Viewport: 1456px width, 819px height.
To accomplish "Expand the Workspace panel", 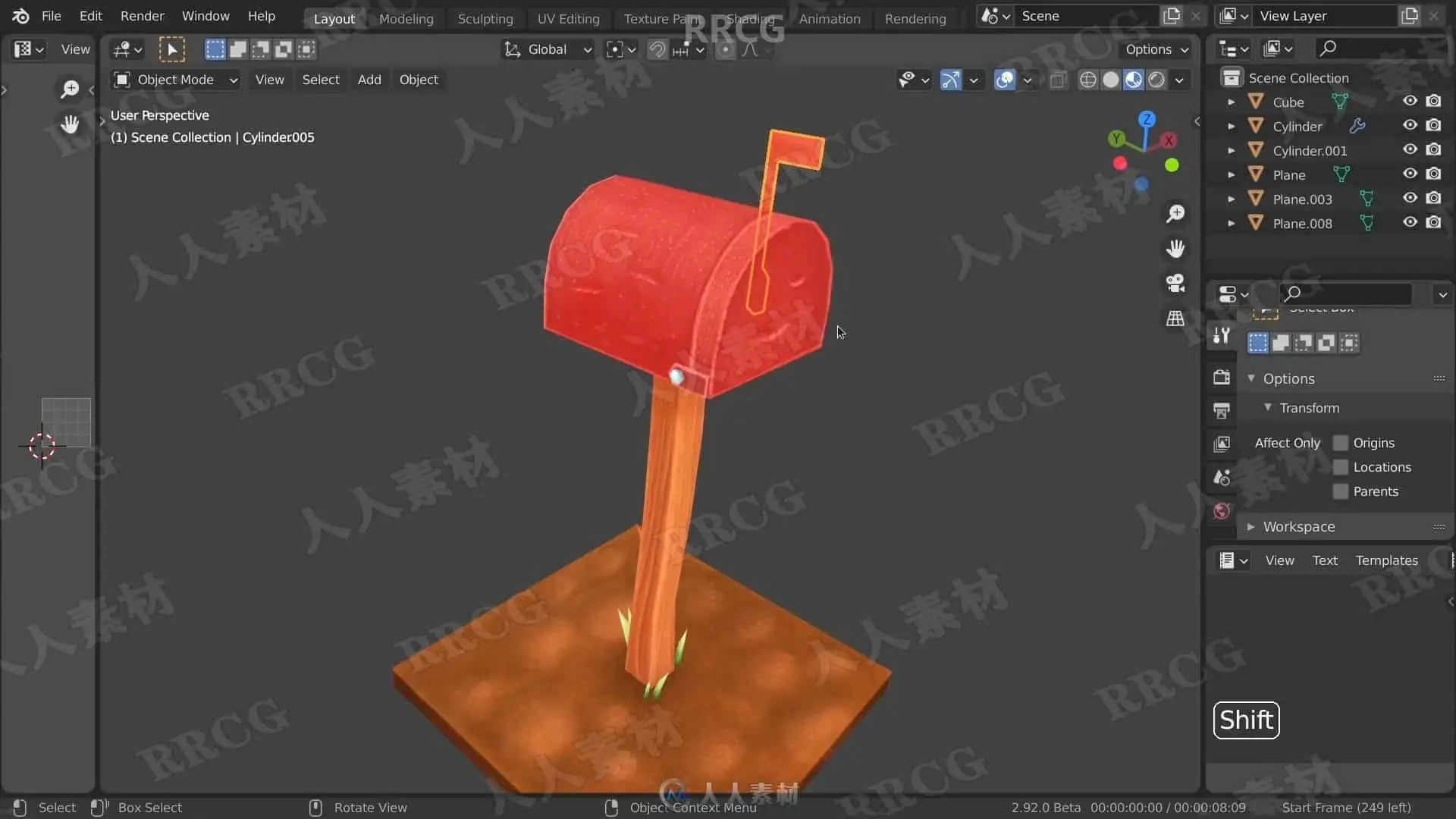I will tap(1298, 526).
